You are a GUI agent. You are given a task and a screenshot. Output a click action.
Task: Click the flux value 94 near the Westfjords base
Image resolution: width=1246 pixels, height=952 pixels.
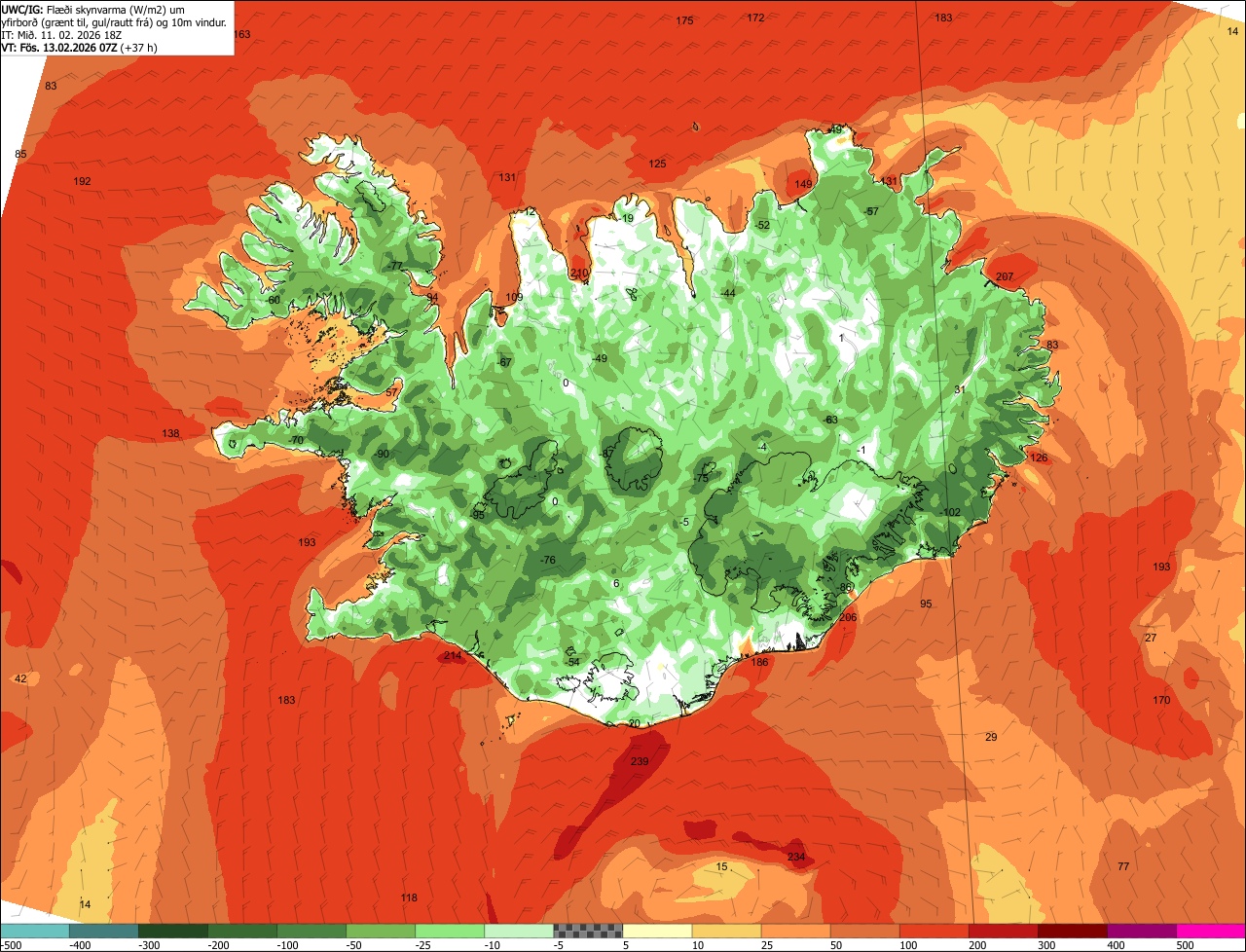[432, 297]
